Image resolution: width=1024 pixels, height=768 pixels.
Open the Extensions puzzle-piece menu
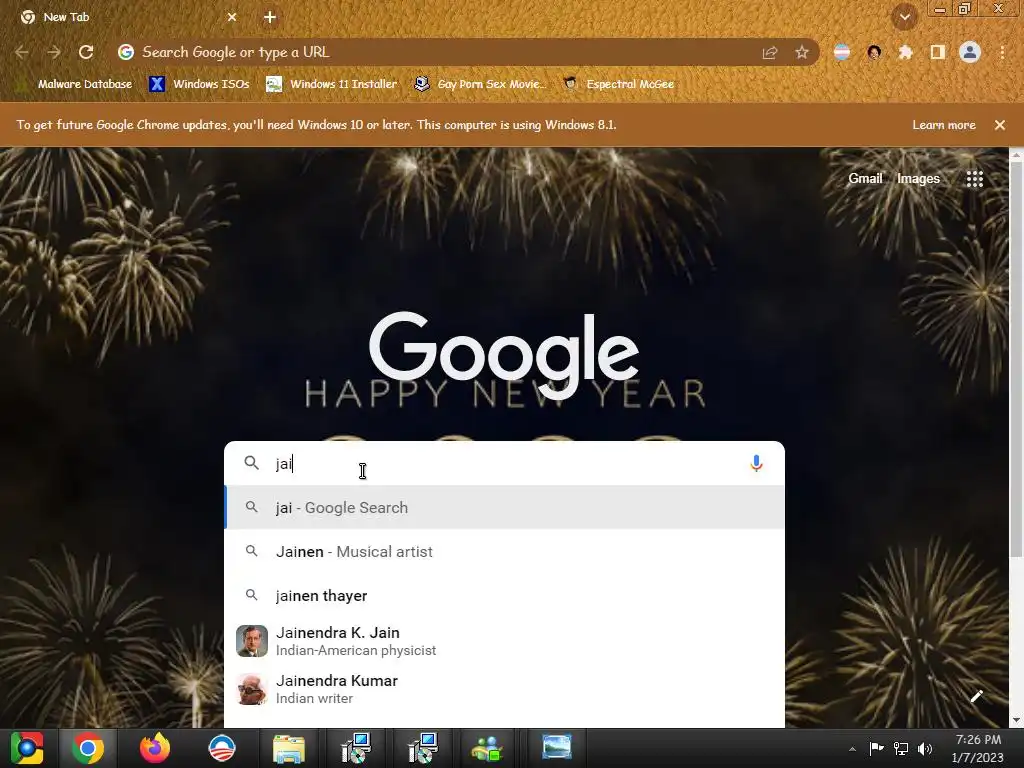(x=905, y=52)
